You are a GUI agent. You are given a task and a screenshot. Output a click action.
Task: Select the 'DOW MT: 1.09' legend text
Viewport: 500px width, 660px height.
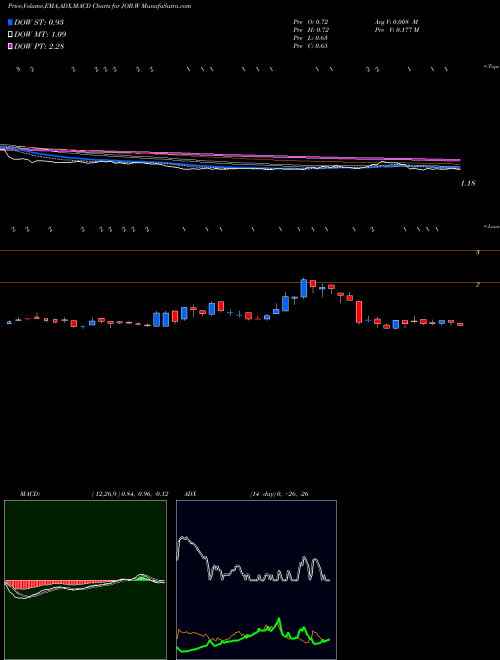point(40,35)
